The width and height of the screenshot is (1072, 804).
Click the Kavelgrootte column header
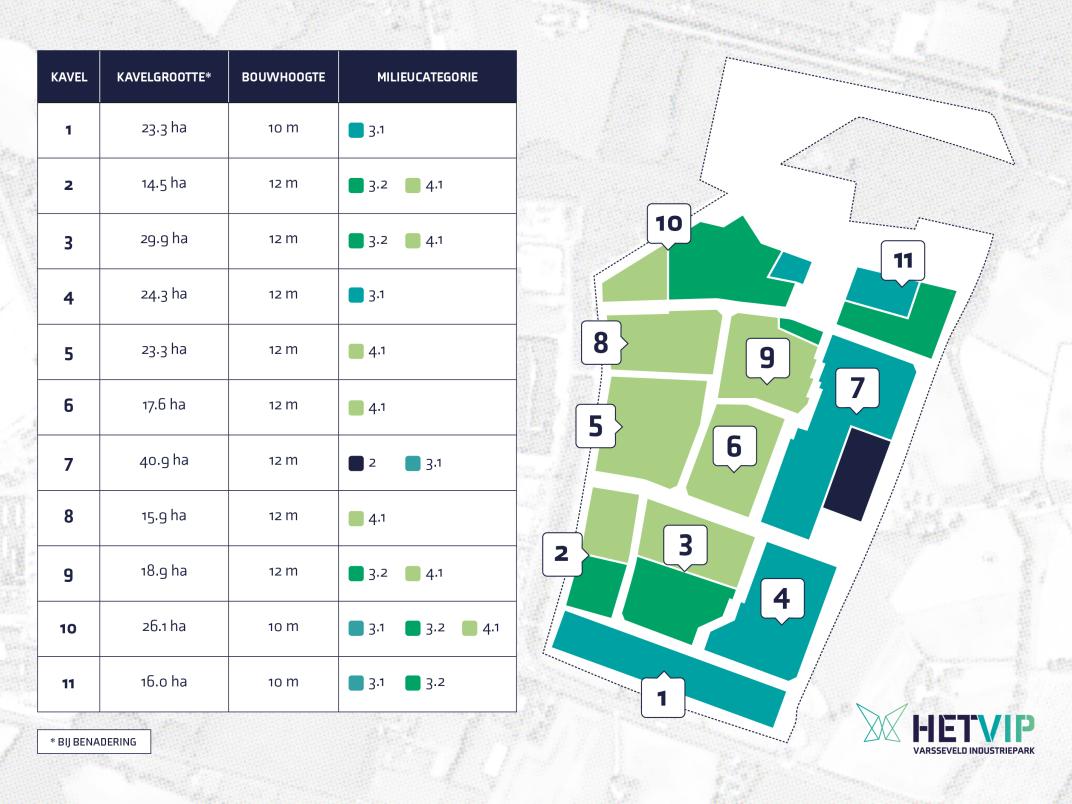tap(164, 77)
